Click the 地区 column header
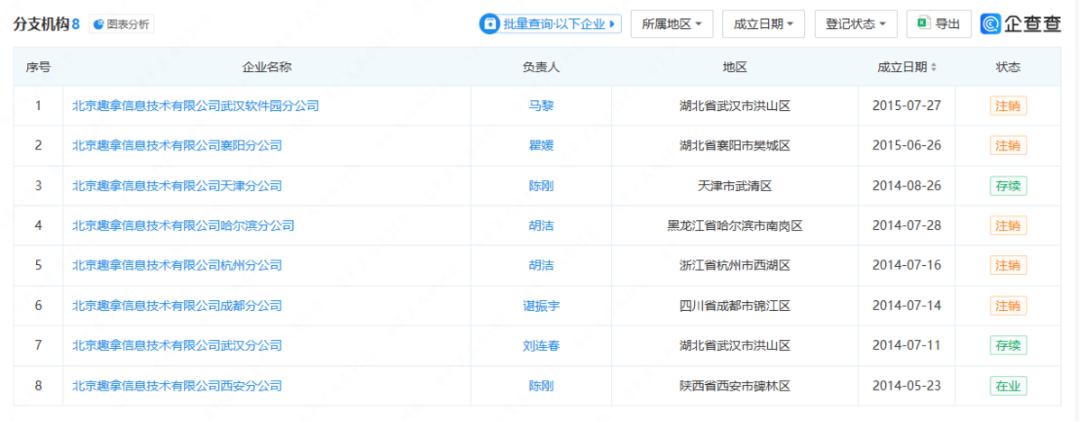This screenshot has height=422, width=1080. (735, 67)
